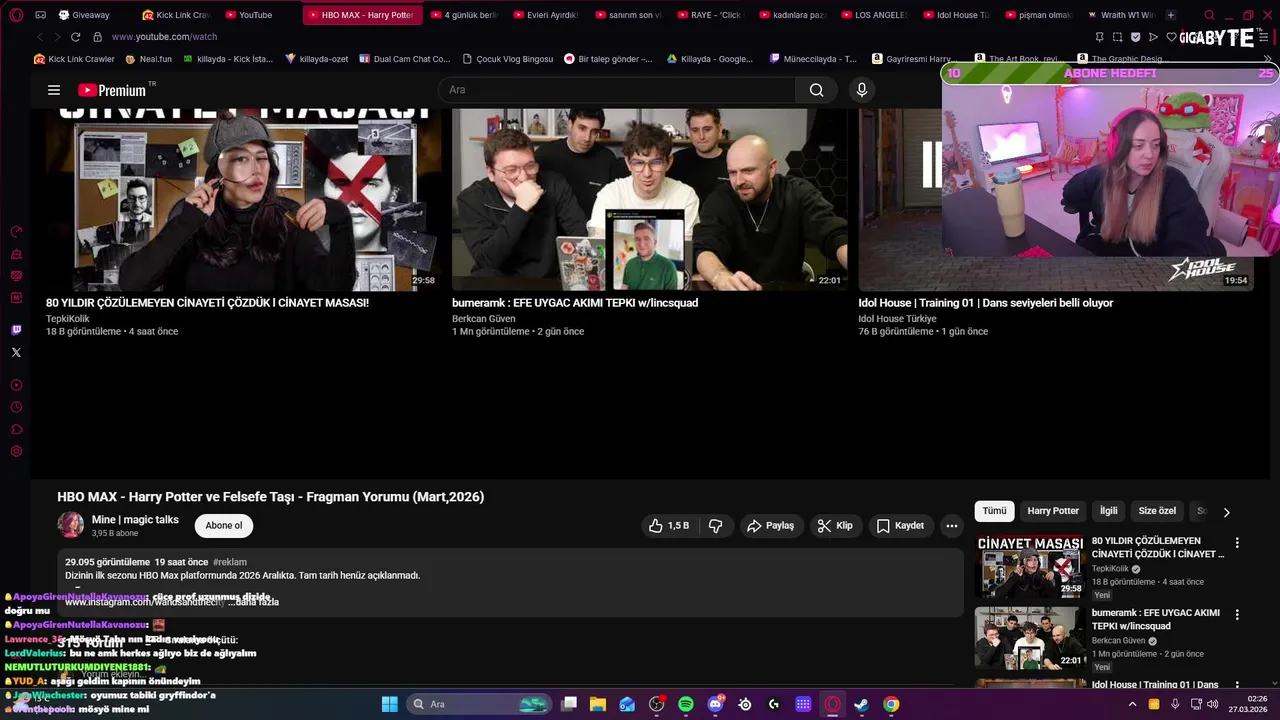The height and width of the screenshot is (720, 1280).
Task: Open sidebar bumeramk EFE UYGAC thumbnail
Action: click(x=1030, y=637)
